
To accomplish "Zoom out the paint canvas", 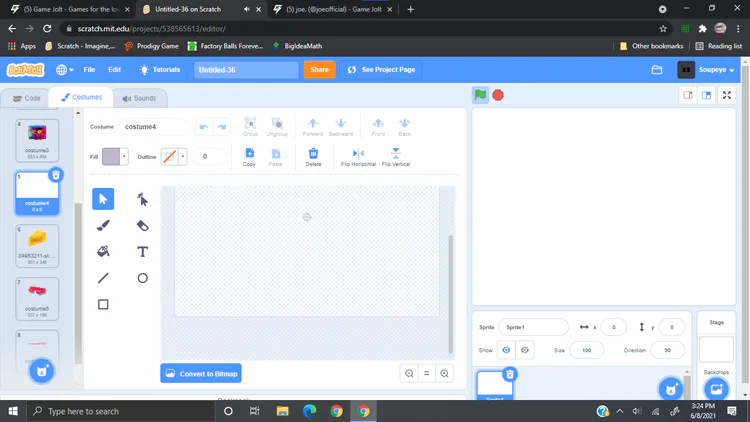I will click(409, 374).
